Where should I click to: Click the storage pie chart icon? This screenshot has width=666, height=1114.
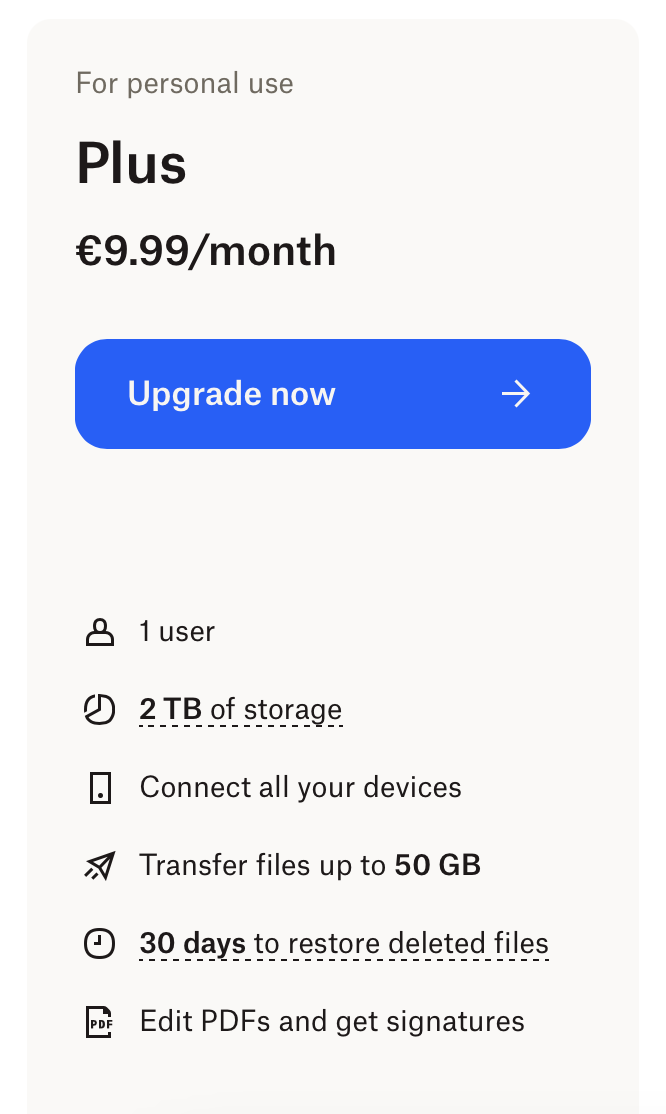coord(99,710)
